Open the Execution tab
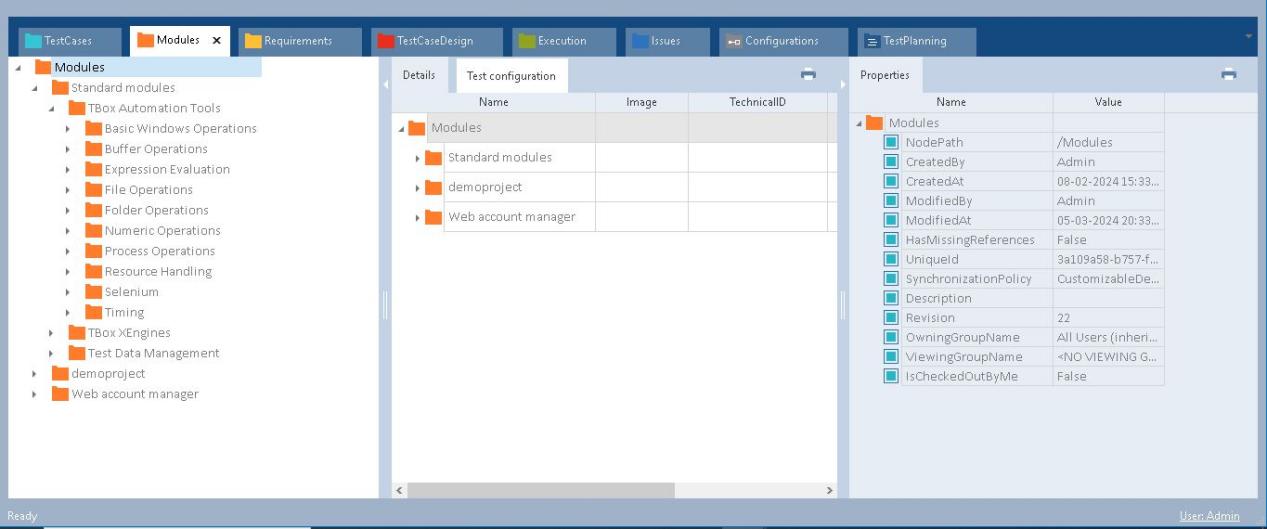 tap(564, 41)
